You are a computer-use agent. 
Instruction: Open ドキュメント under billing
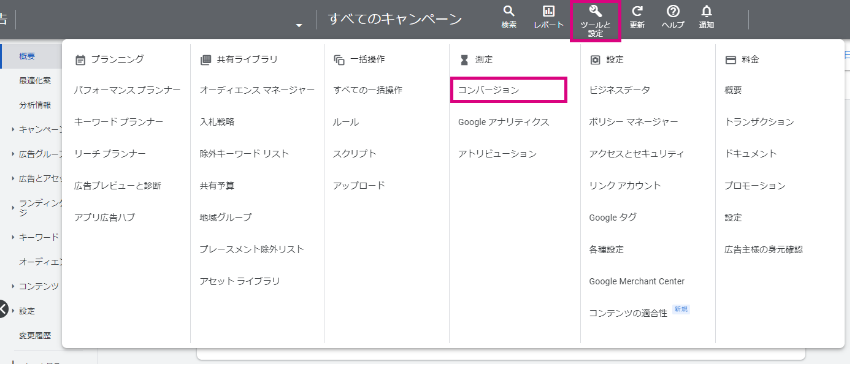coord(751,154)
